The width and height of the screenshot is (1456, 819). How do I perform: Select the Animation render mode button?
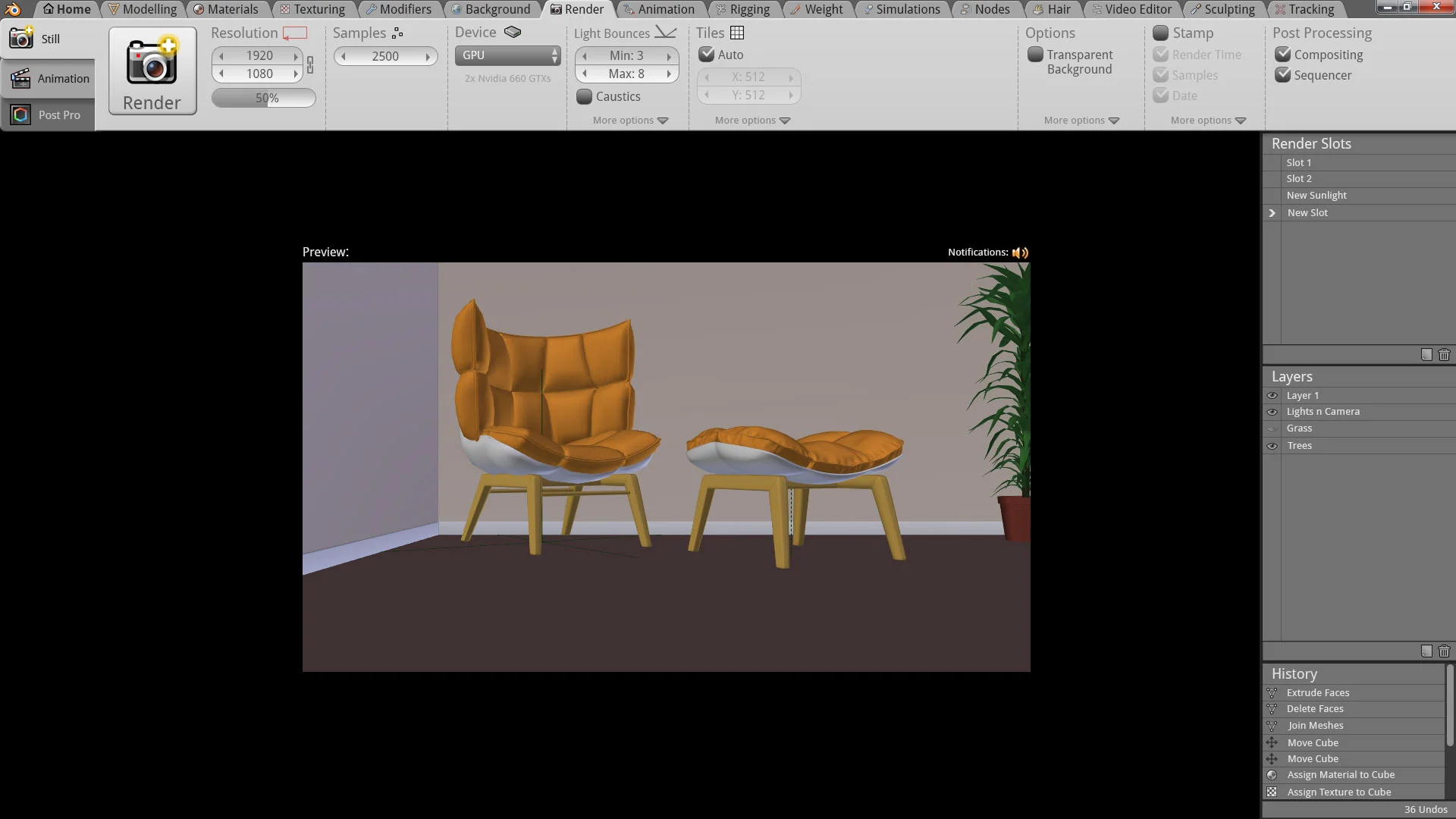(x=49, y=78)
